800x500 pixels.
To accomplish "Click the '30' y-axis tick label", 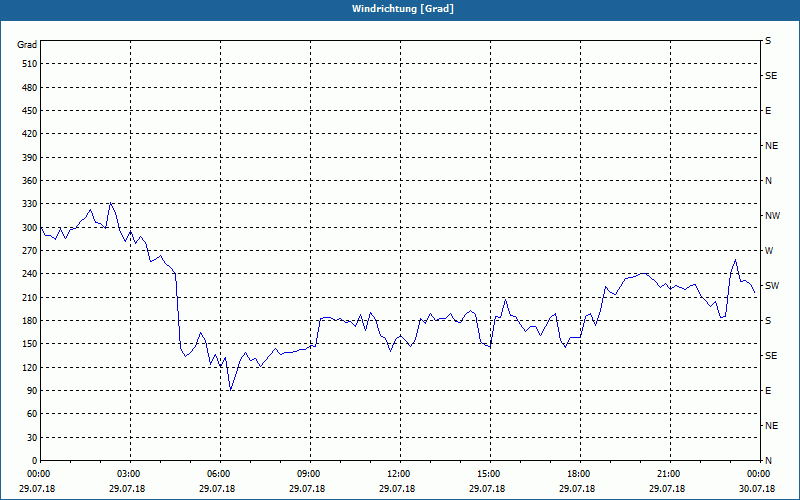I will coord(32,437).
